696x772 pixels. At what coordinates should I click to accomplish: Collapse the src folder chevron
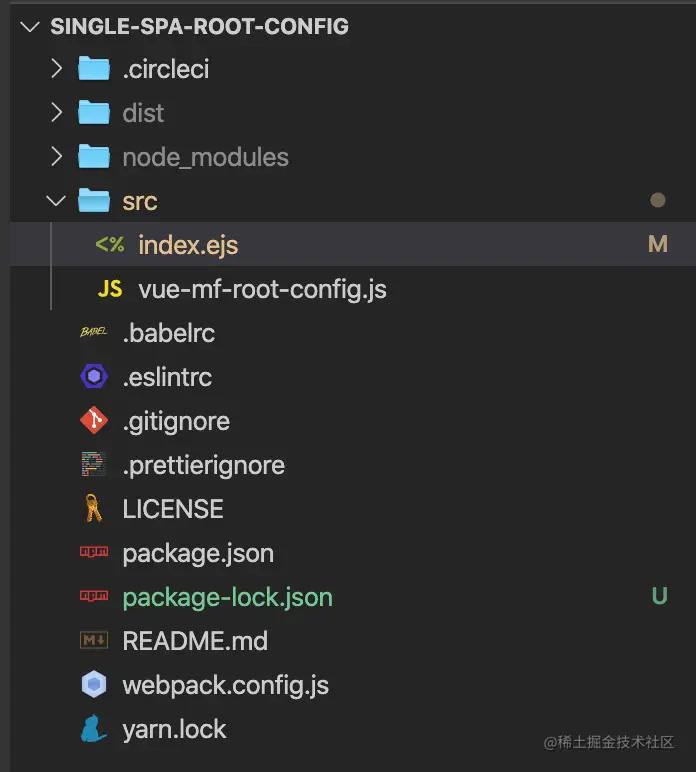pos(57,201)
